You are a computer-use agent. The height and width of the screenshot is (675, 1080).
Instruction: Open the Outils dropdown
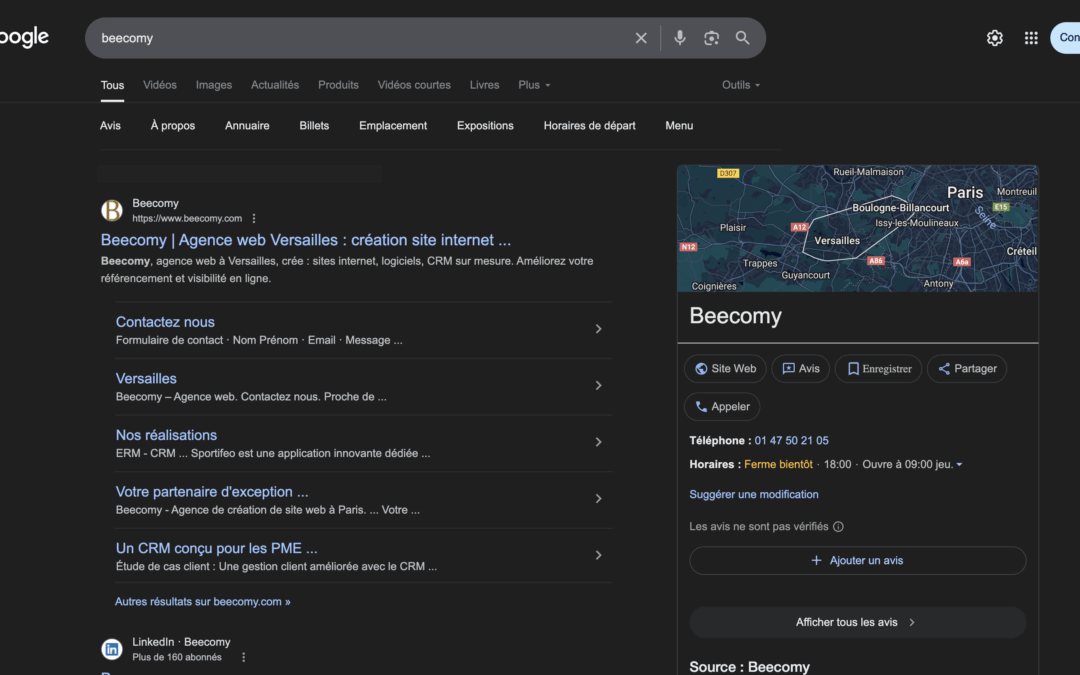tap(740, 85)
